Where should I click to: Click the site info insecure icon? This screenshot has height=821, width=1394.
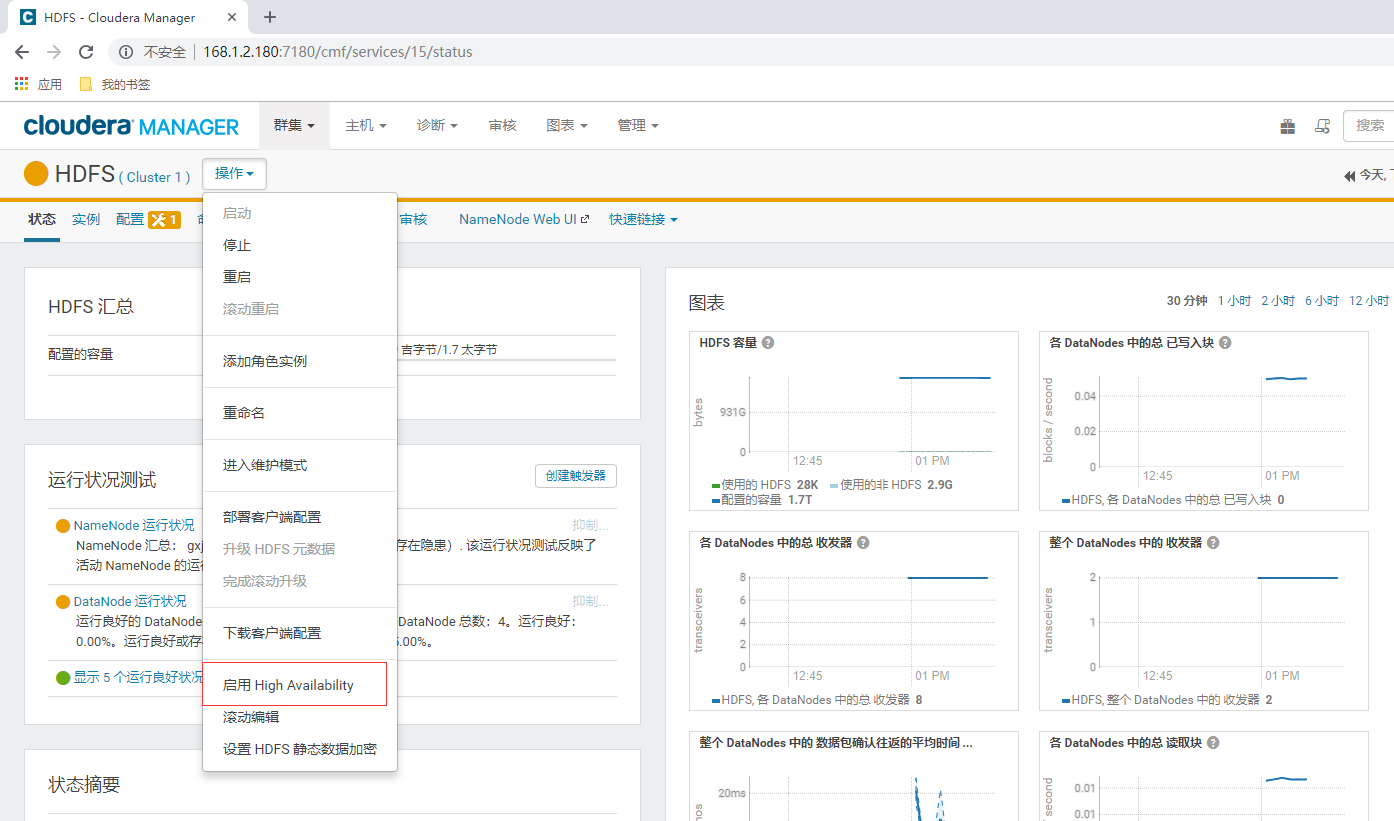tap(127, 52)
